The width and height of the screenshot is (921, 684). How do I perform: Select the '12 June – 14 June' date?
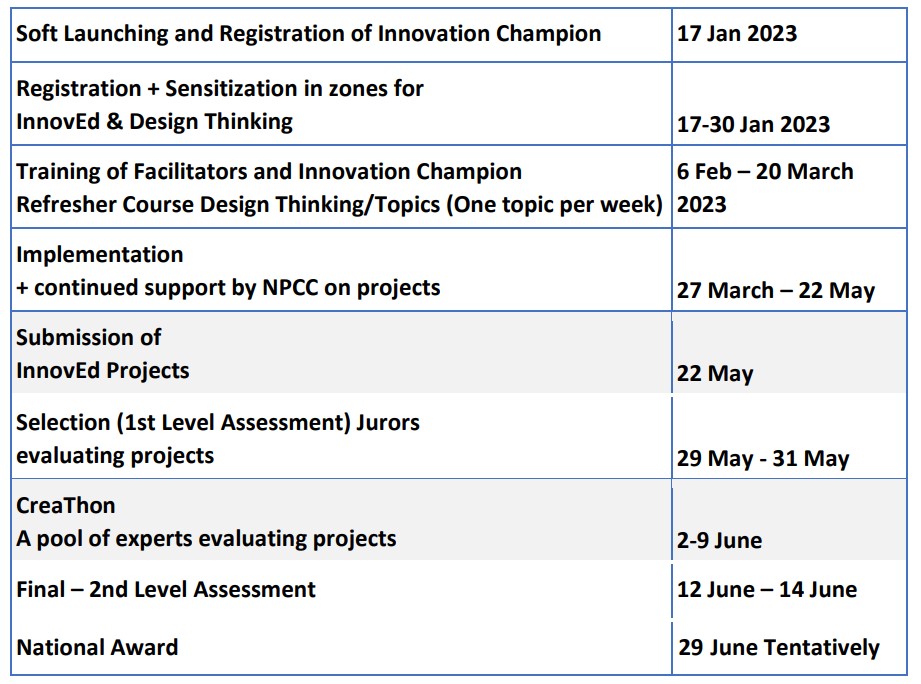767,589
